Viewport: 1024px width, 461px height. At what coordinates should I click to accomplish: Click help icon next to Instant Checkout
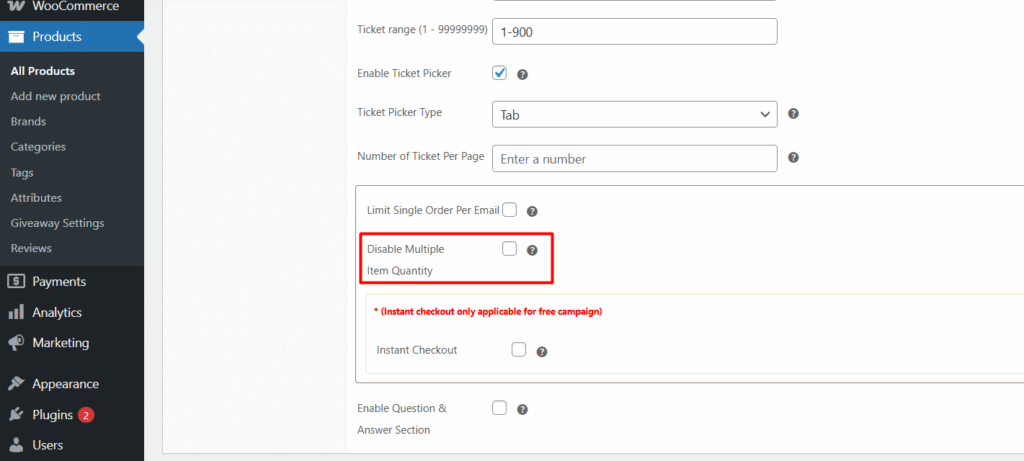(541, 351)
